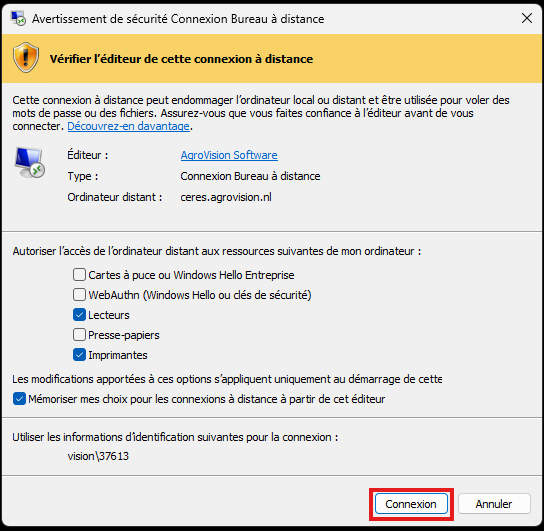Screen dimensions: 544x531
Task: Click the yellow warning shield icon
Action: 26,57
